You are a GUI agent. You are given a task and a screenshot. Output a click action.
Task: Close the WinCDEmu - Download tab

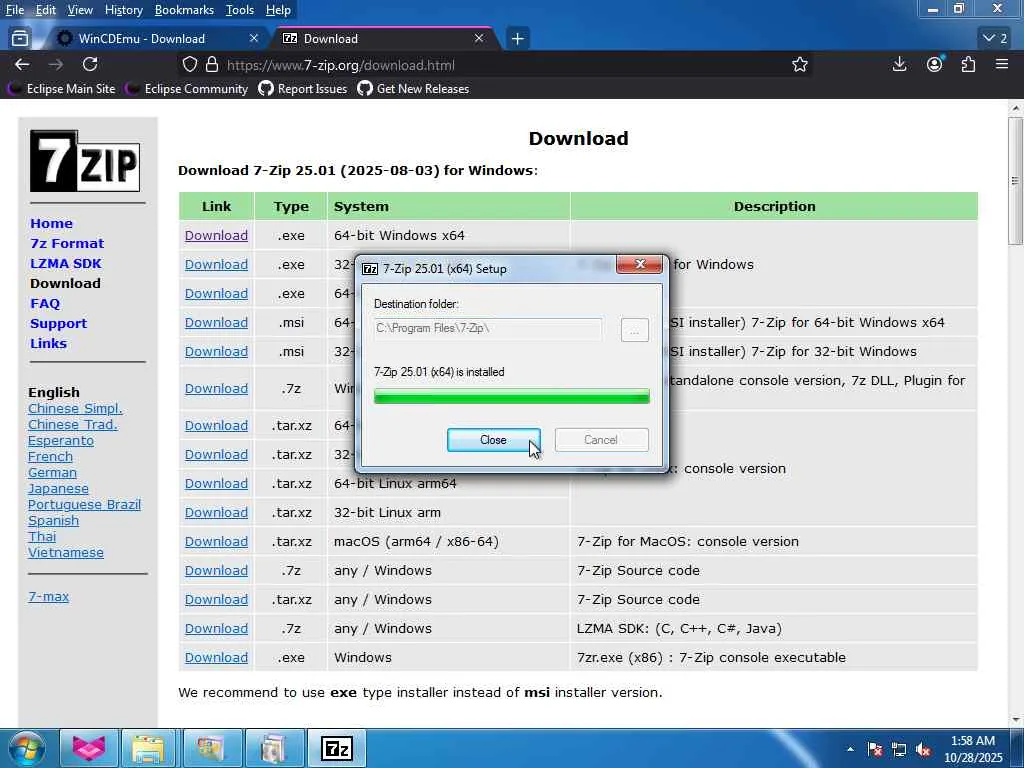click(254, 39)
